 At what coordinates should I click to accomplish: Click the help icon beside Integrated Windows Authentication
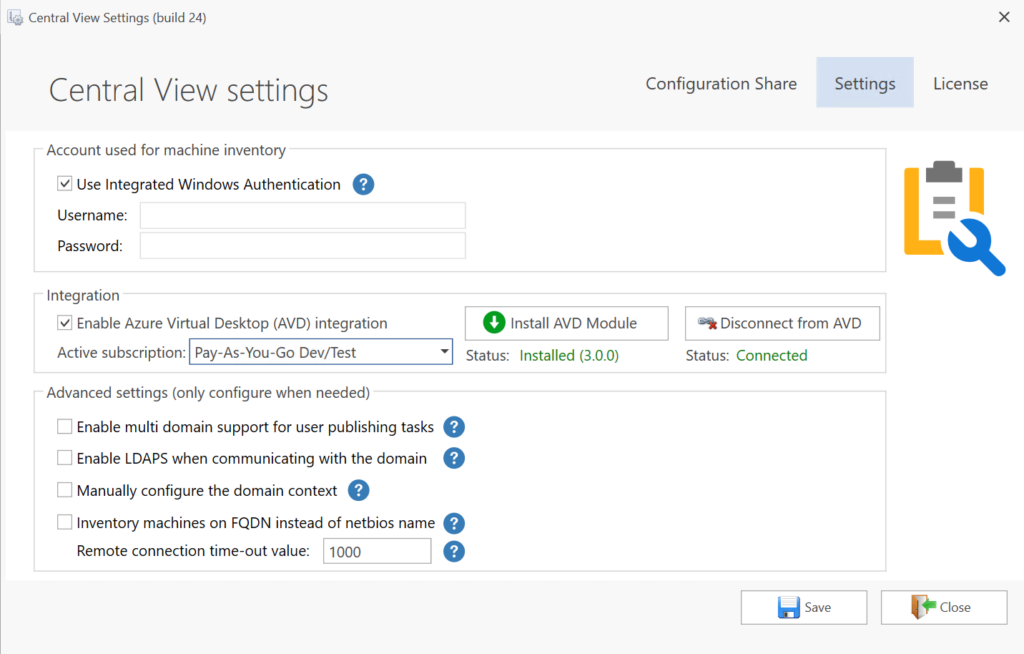(363, 184)
